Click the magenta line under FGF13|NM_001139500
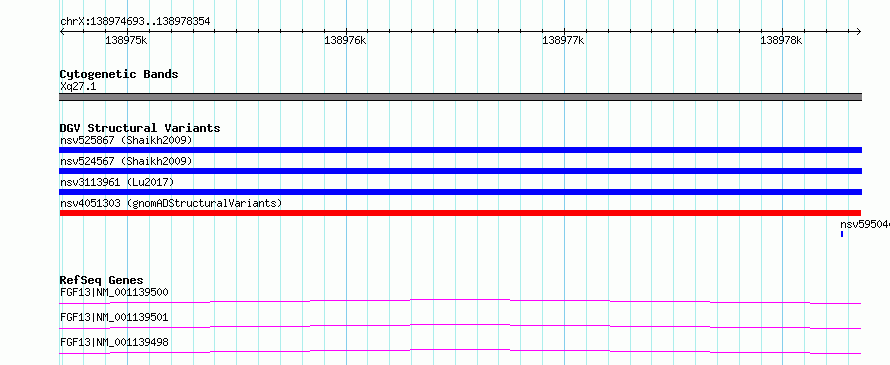890x365 pixels. coord(460,301)
